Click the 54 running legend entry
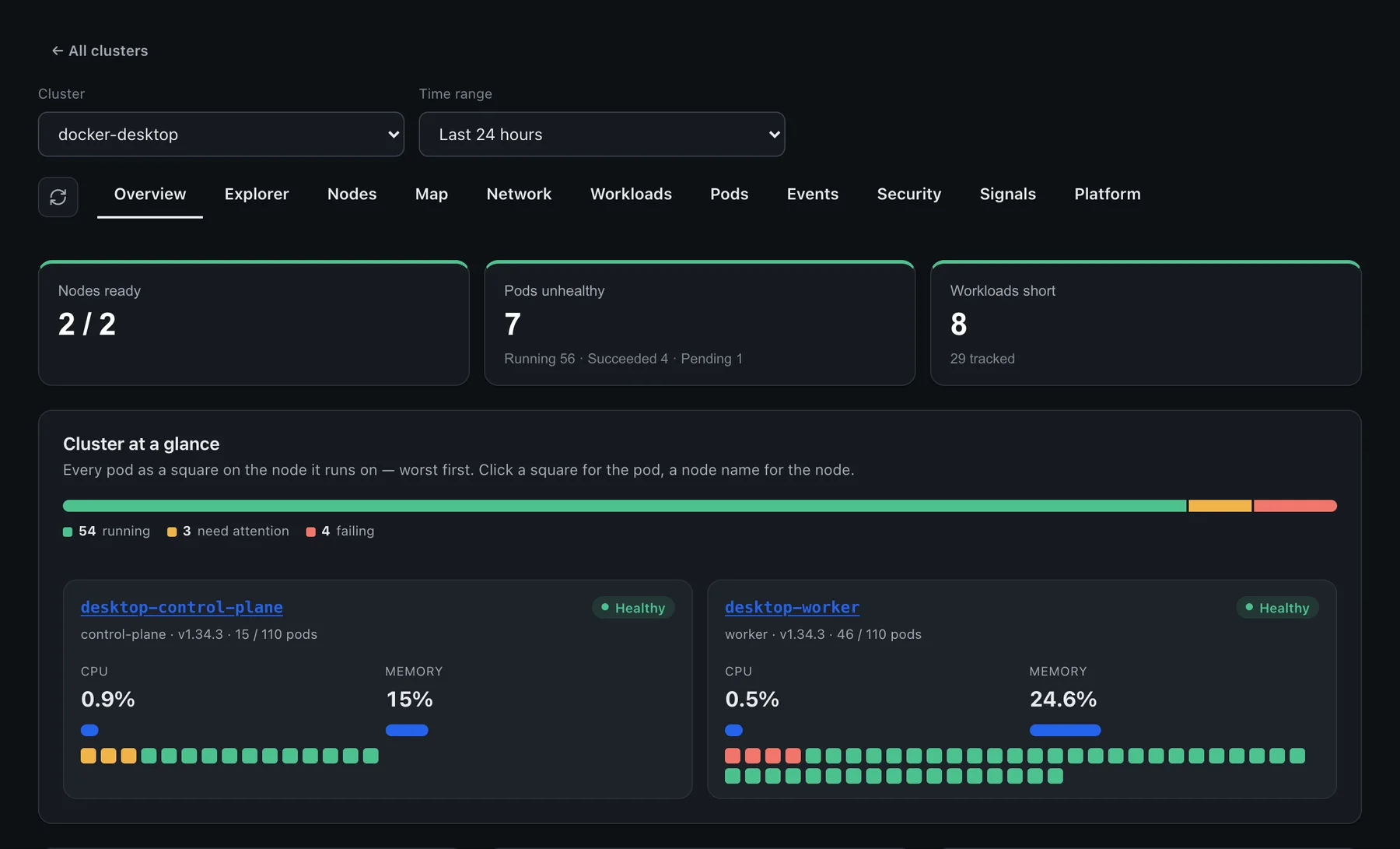The height and width of the screenshot is (849, 1400). (107, 531)
